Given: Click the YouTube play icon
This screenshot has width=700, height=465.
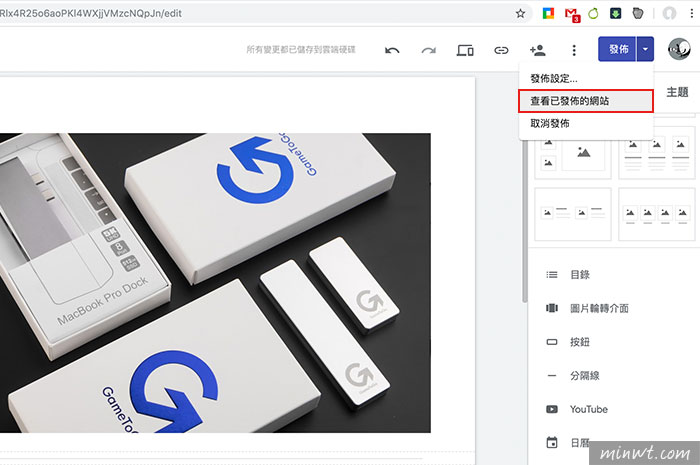Looking at the screenshot, I should coord(552,409).
